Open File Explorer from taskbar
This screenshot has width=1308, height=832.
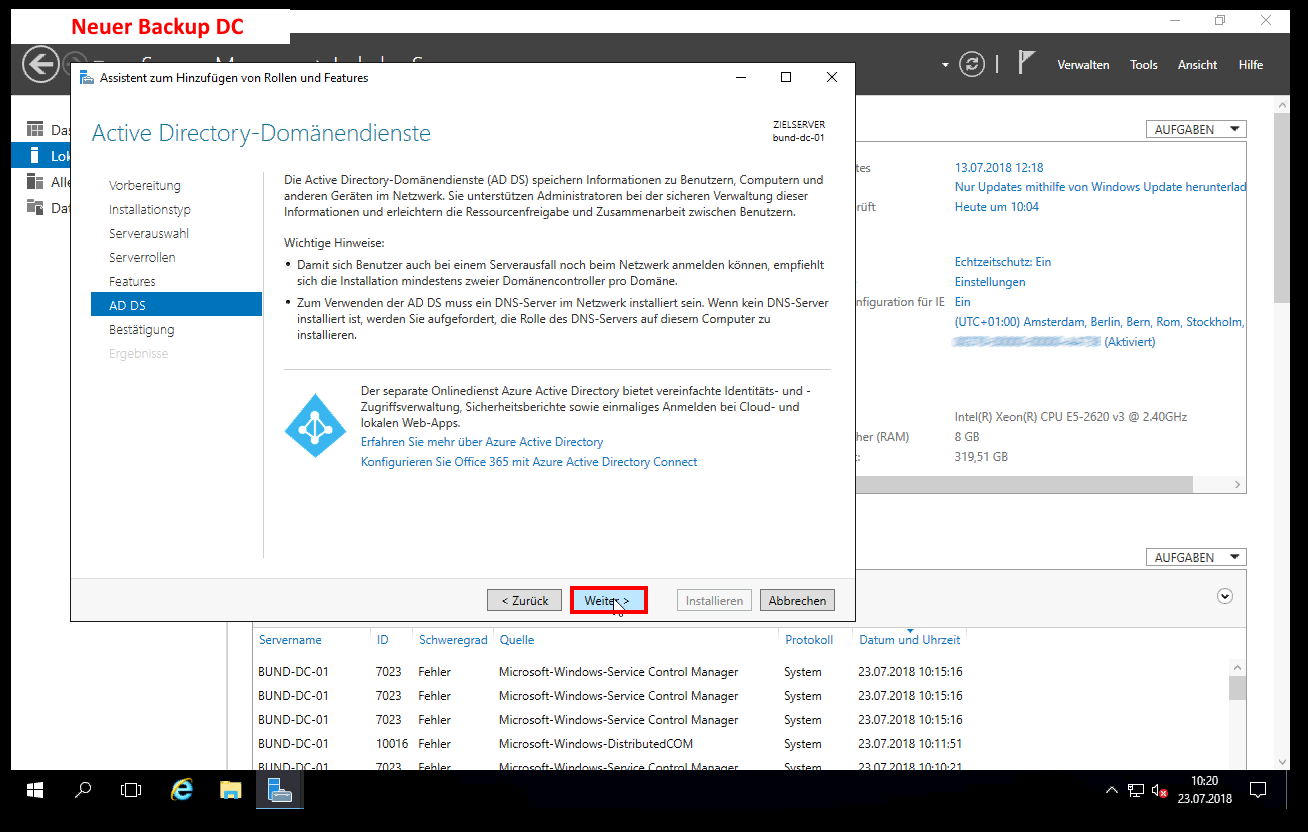(231, 790)
